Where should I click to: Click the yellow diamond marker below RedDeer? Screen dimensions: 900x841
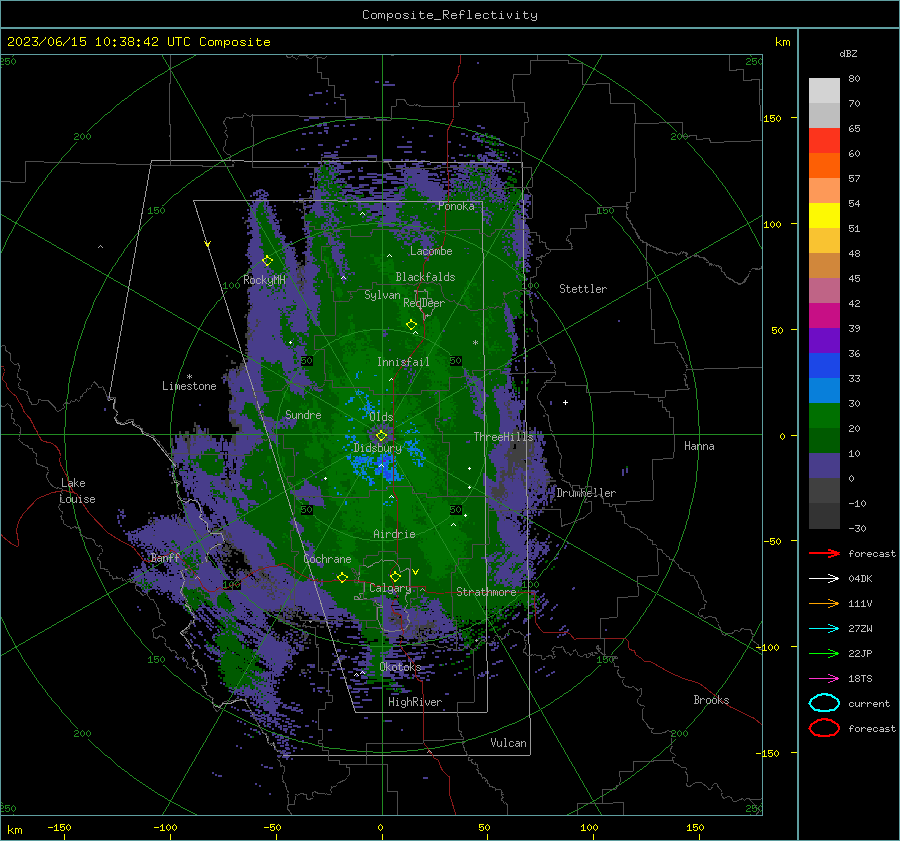[x=411, y=325]
